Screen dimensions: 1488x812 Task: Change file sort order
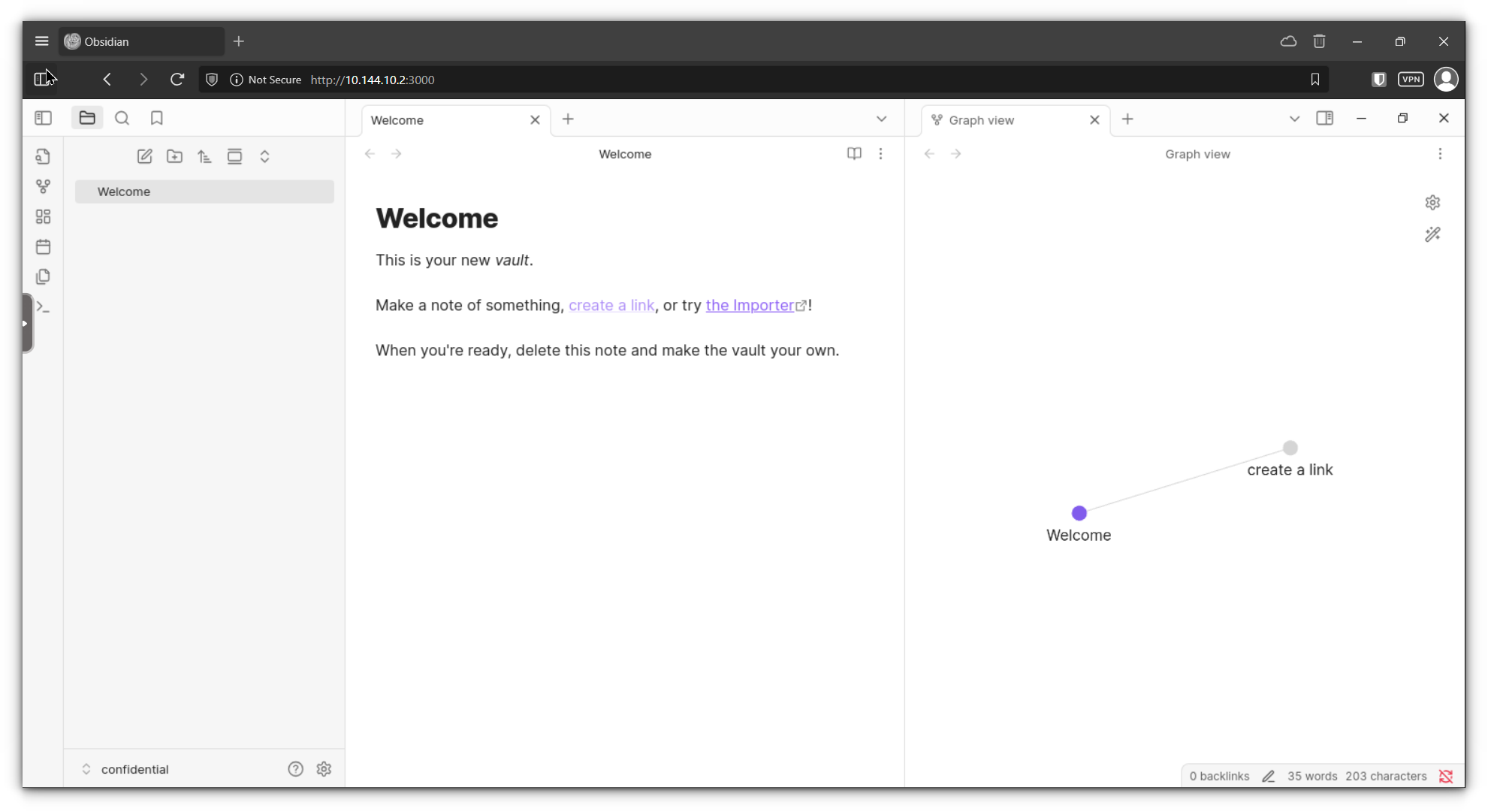tap(204, 156)
